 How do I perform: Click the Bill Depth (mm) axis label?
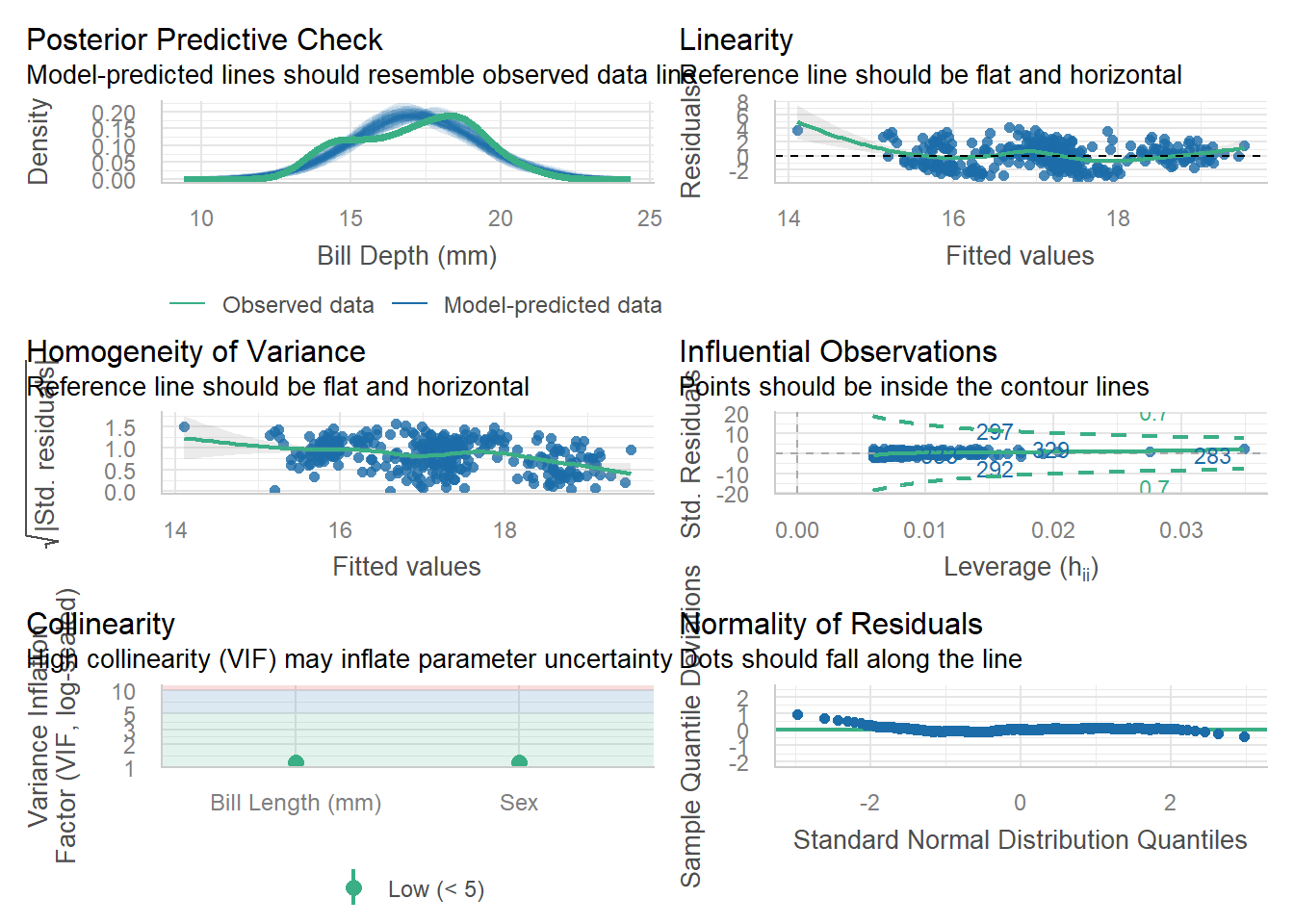tap(406, 256)
